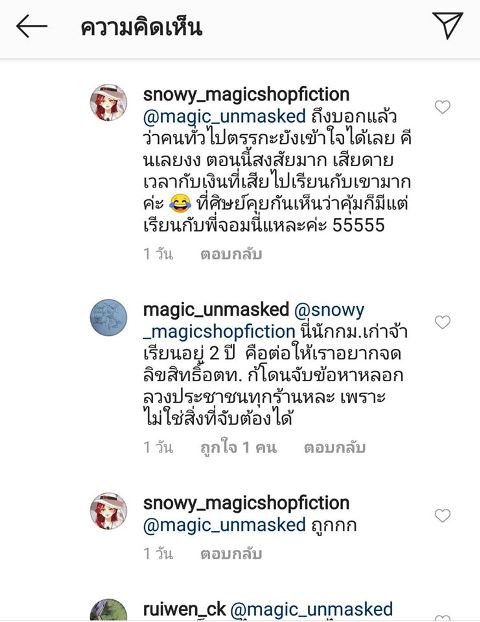Tap ตอบกลับ under the first comment
This screenshot has width=480, height=622.
pyautogui.click(x=231, y=254)
